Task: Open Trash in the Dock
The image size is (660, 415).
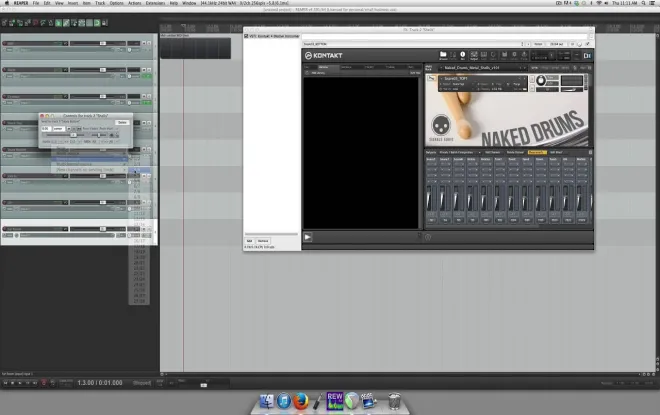Action: coord(394,401)
